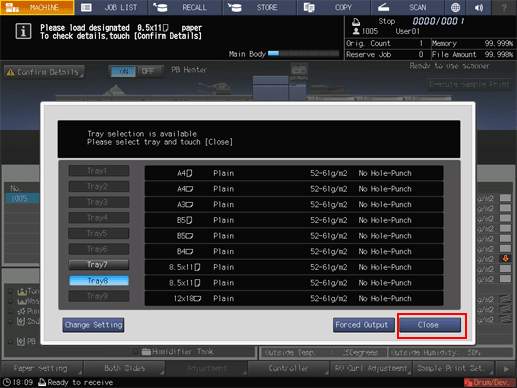Open the SCAN tab
This screenshot has height=388, width=517.
click(408, 7)
